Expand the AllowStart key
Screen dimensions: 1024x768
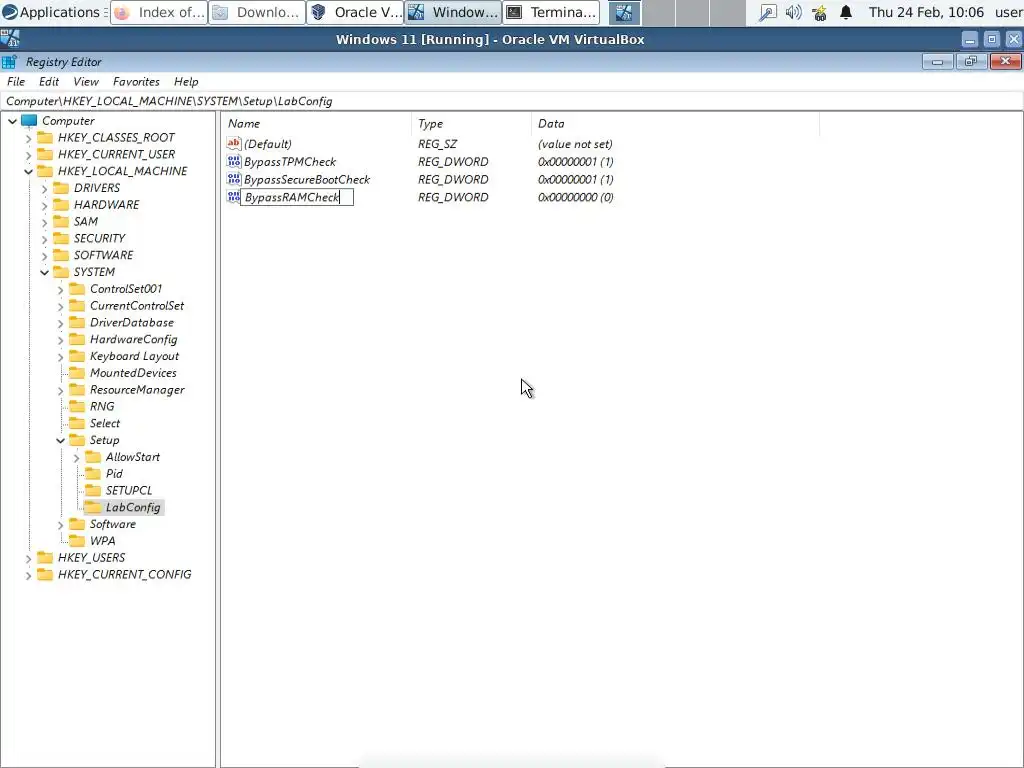76,458
